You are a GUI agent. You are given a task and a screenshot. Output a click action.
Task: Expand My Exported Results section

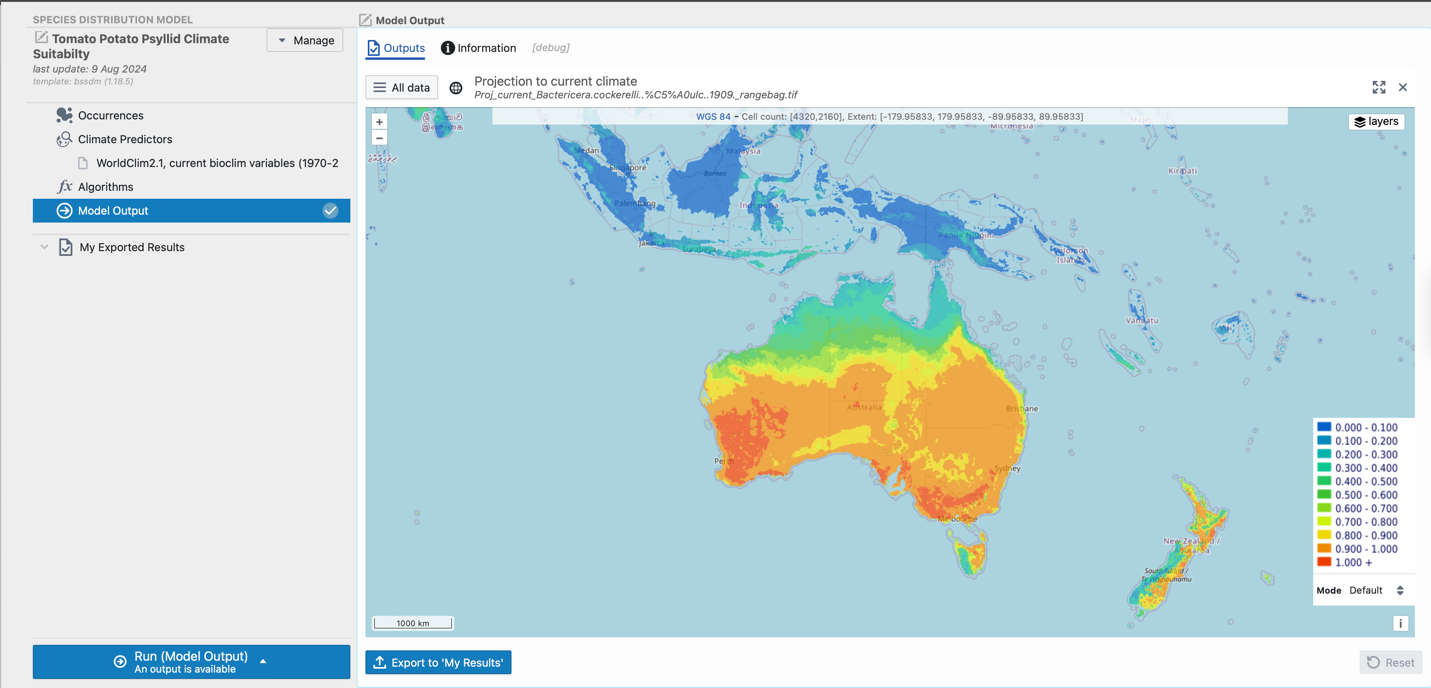[x=44, y=247]
